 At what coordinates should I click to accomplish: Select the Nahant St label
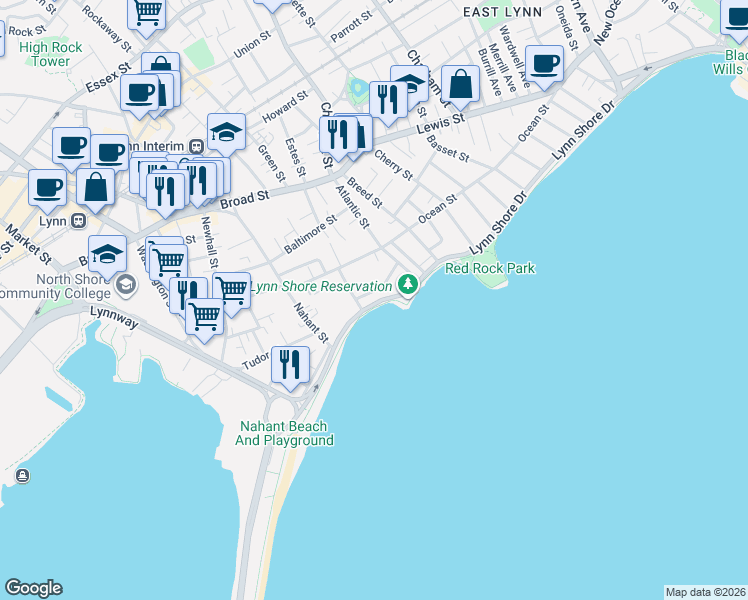(311, 323)
